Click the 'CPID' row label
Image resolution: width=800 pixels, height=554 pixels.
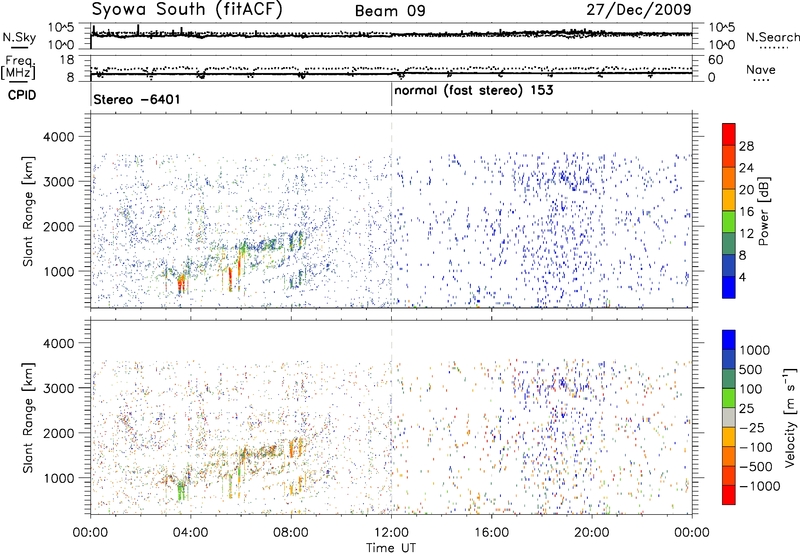pos(22,95)
